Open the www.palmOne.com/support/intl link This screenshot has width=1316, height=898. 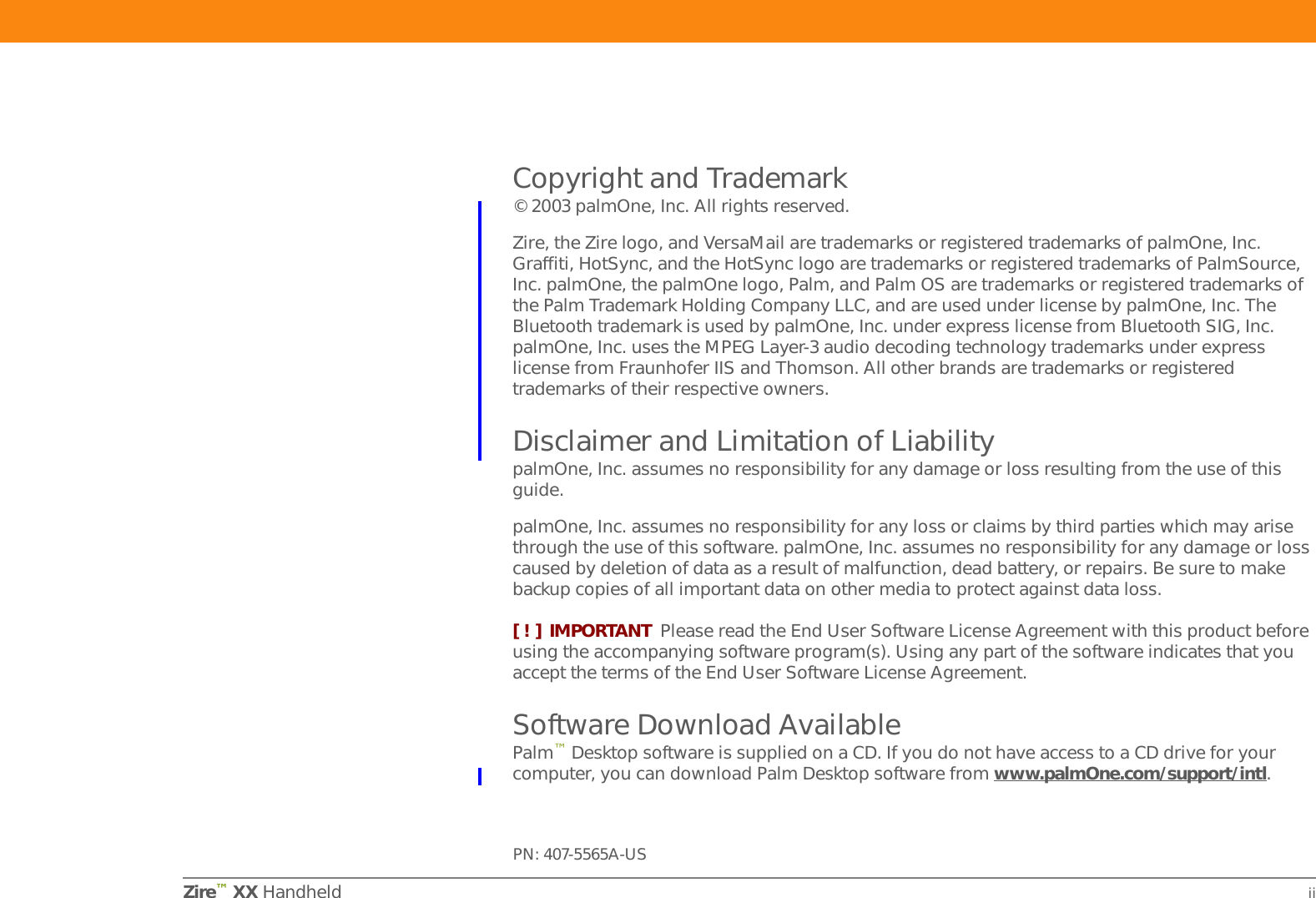[1131, 774]
